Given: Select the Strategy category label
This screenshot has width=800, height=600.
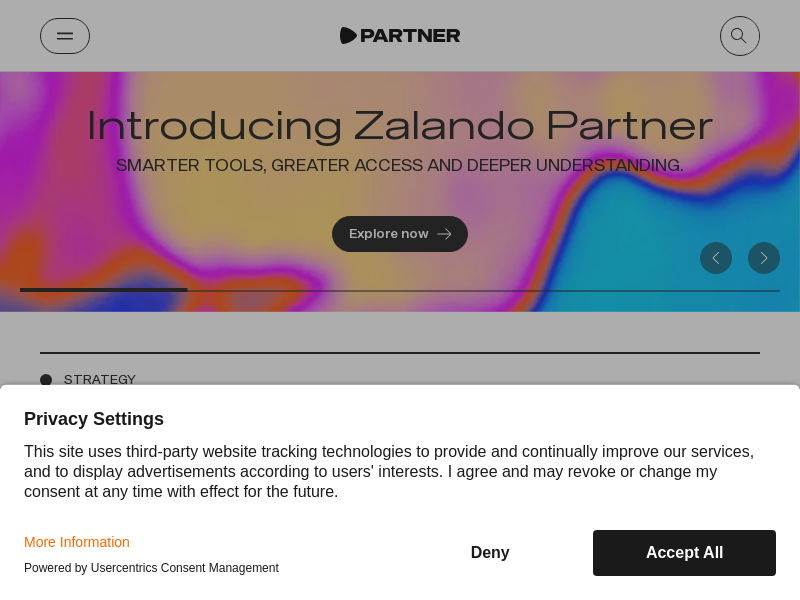Looking at the screenshot, I should [100, 380].
